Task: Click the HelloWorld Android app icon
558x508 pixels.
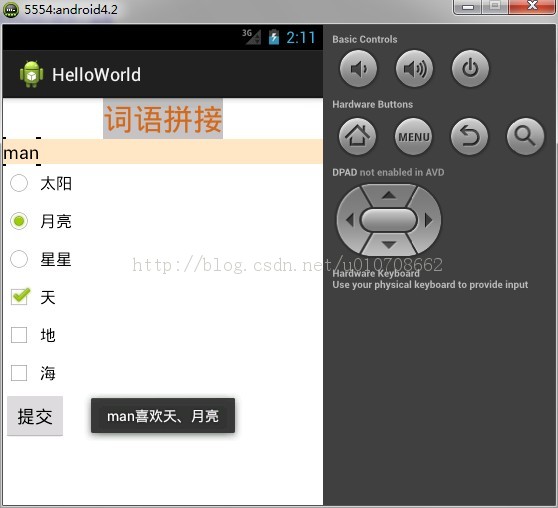Action: [x=32, y=74]
